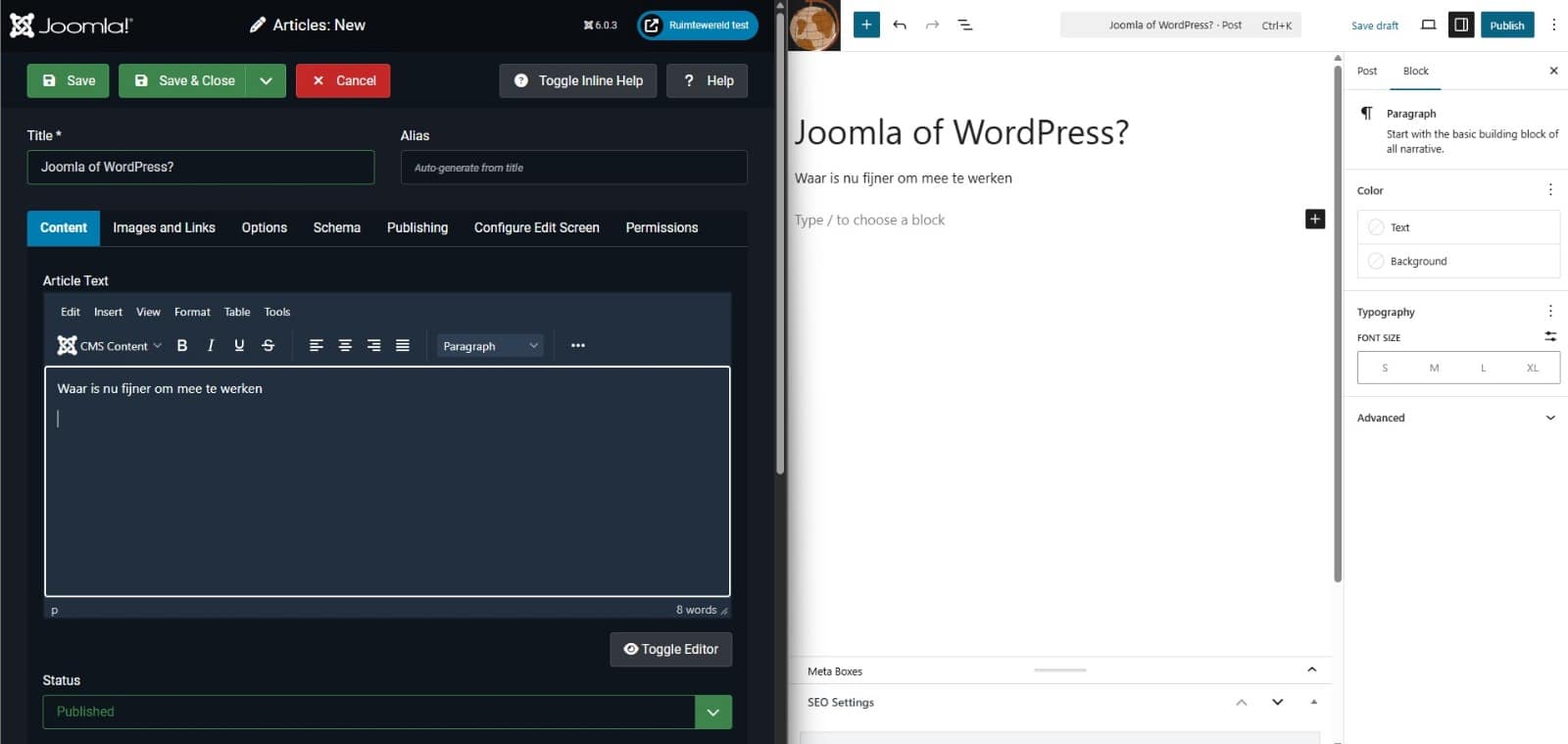Toggle Inline Help in Joomla
The image size is (1568, 744).
[578, 80]
